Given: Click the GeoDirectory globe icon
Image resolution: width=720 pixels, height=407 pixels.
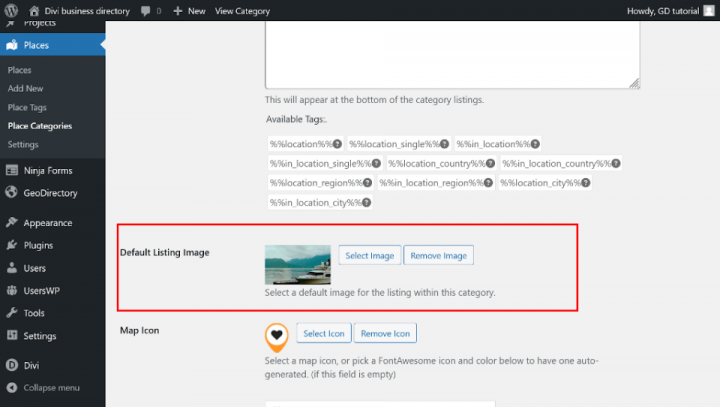Looking at the screenshot, I should point(11,193).
